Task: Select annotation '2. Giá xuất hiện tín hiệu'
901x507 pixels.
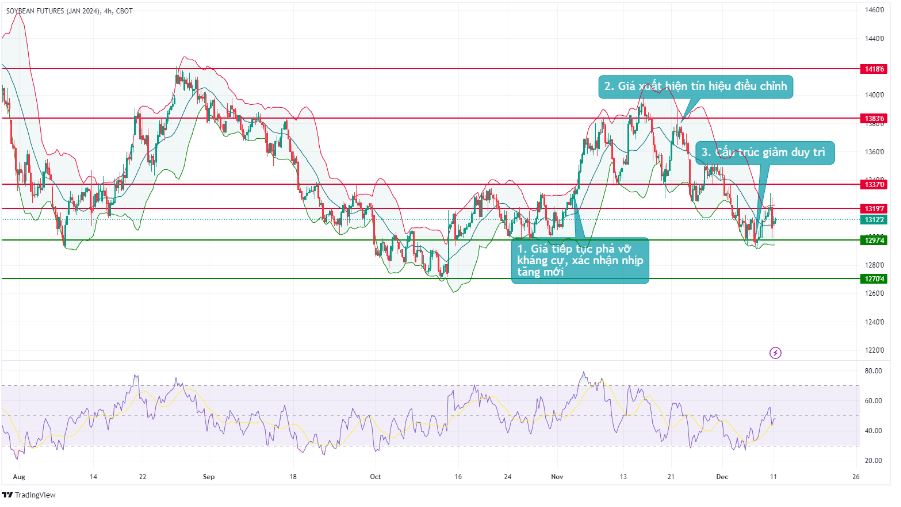Action: point(696,87)
